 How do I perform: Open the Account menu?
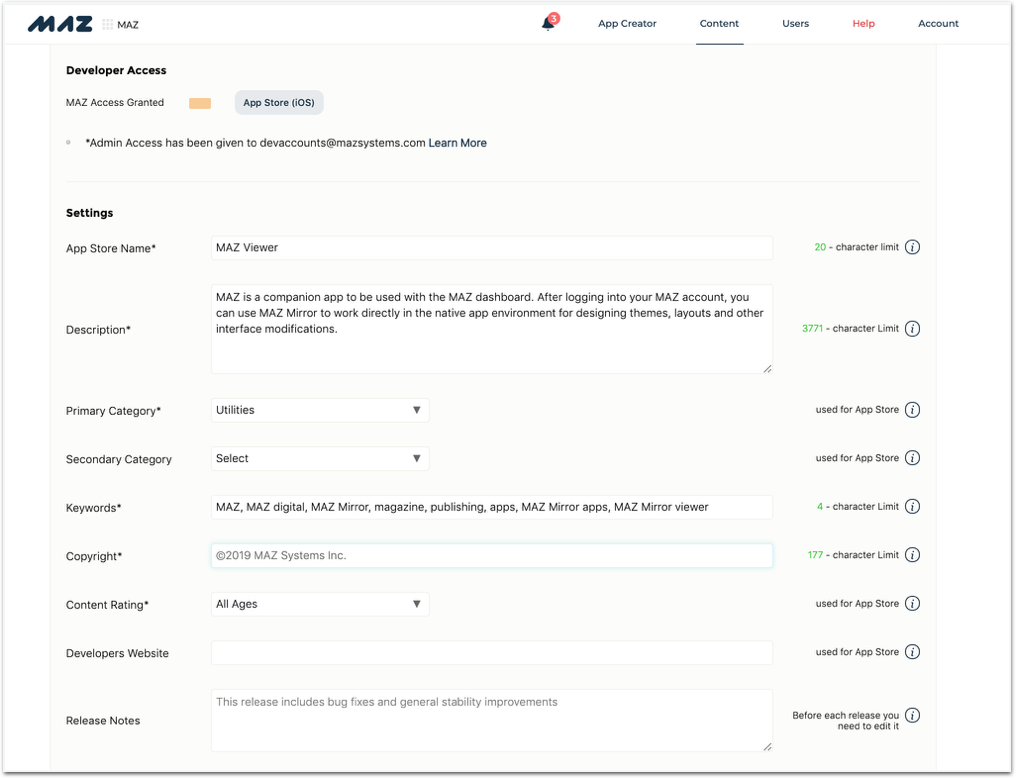tap(938, 24)
